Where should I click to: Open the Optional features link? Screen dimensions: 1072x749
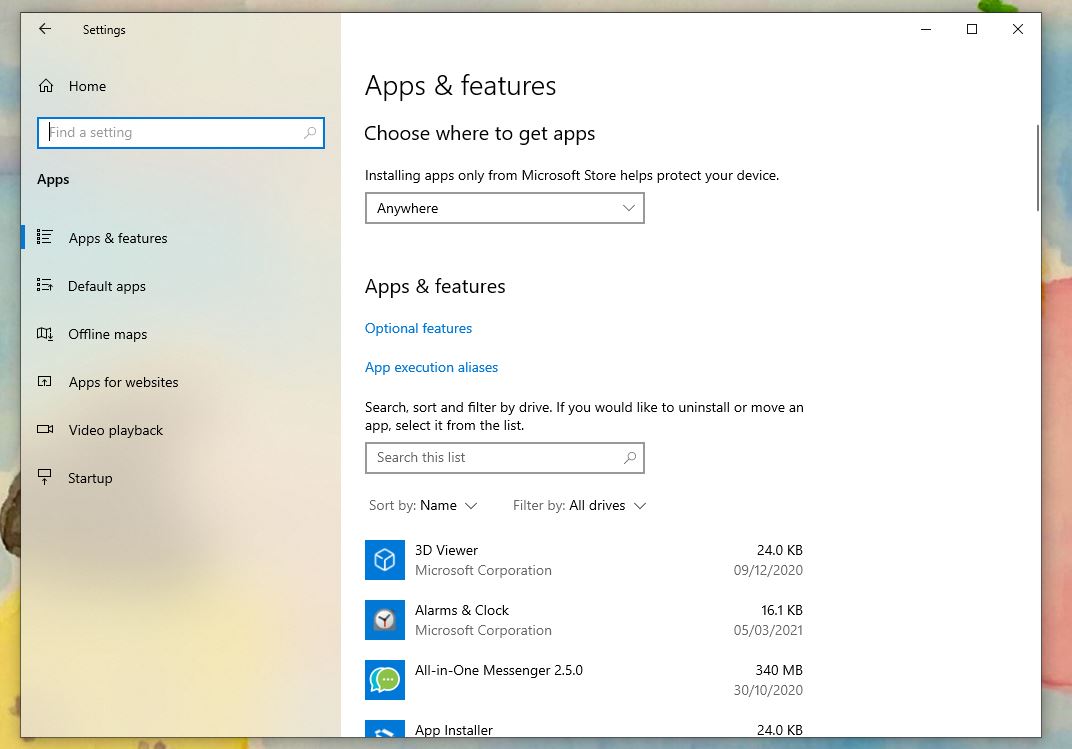click(418, 328)
